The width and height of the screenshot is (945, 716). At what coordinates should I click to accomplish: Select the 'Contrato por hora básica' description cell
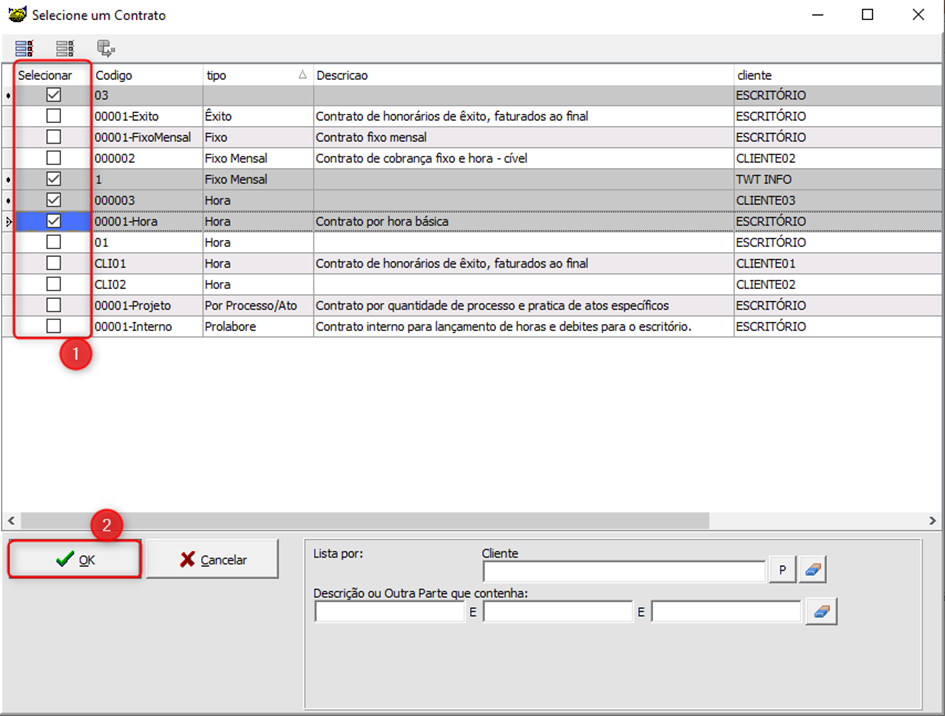tap(523, 221)
